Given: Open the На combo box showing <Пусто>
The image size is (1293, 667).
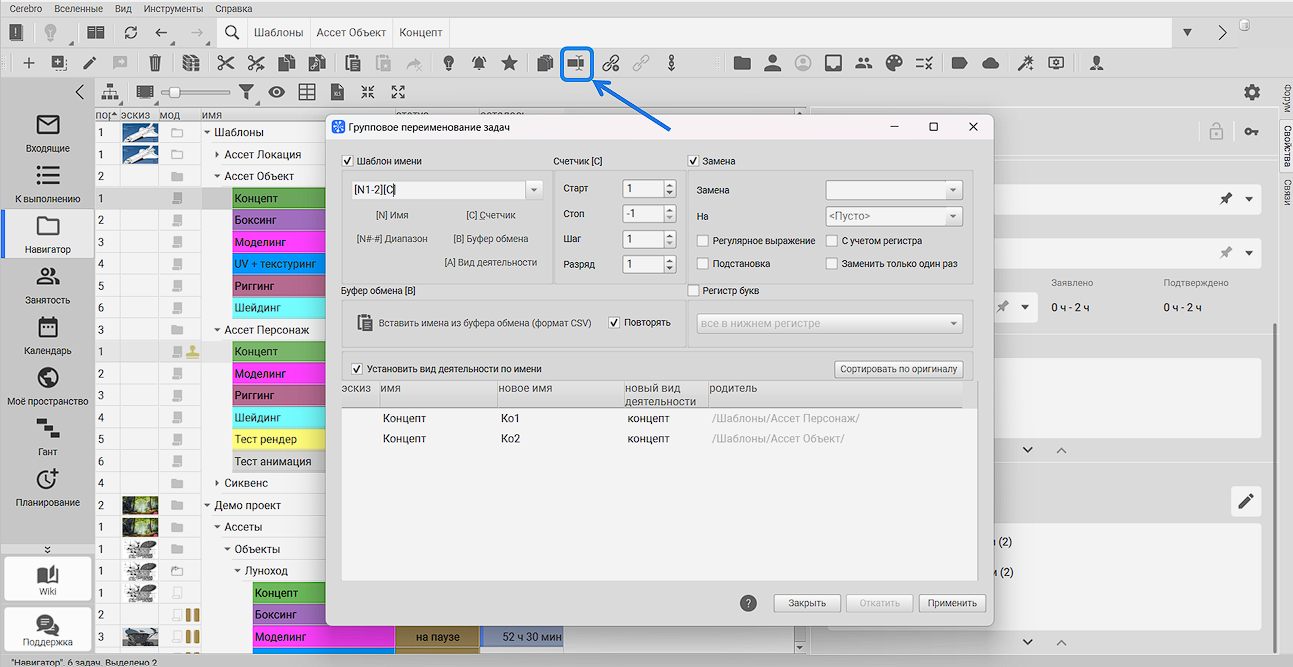Looking at the screenshot, I should pyautogui.click(x=894, y=216).
